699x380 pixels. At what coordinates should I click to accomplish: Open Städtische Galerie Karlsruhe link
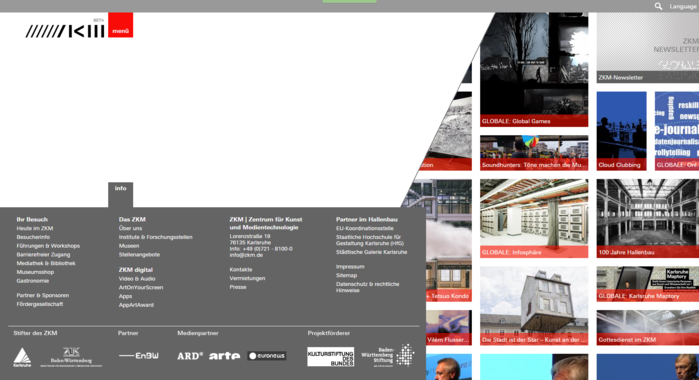(x=371, y=252)
